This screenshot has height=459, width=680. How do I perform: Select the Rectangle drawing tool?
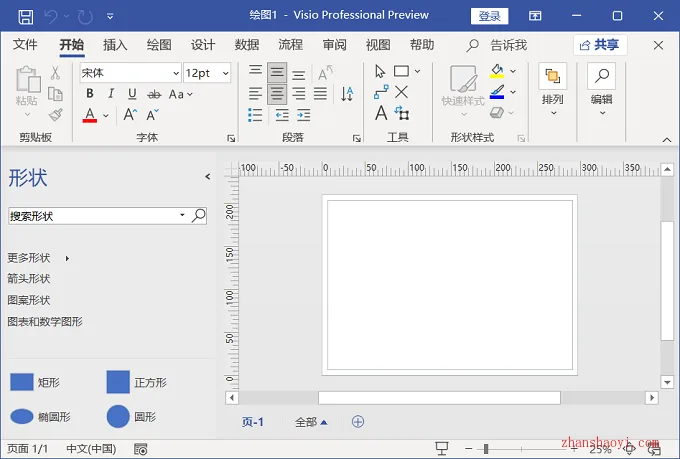pos(401,71)
